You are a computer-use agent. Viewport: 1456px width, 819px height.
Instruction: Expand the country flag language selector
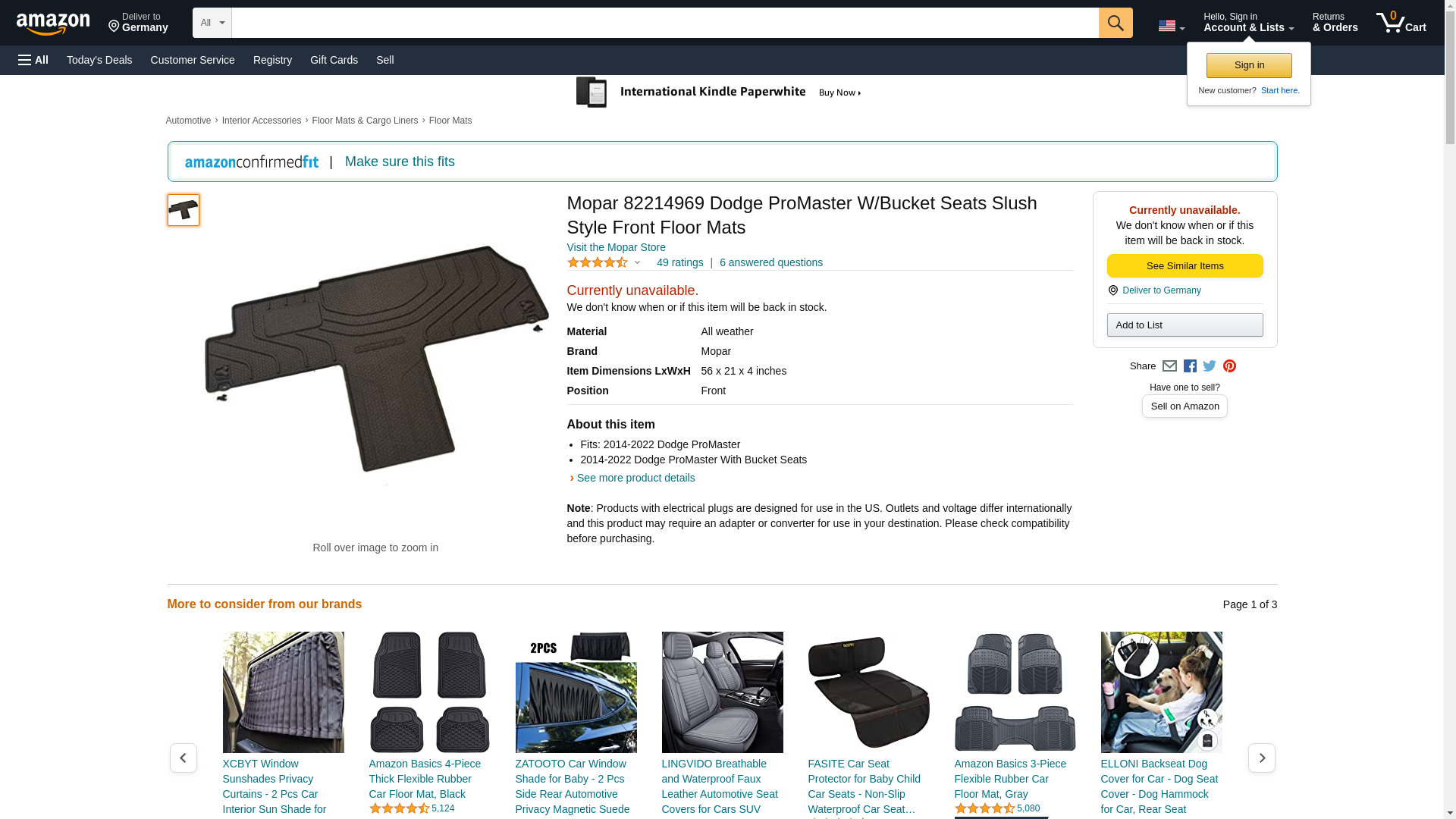(1171, 26)
